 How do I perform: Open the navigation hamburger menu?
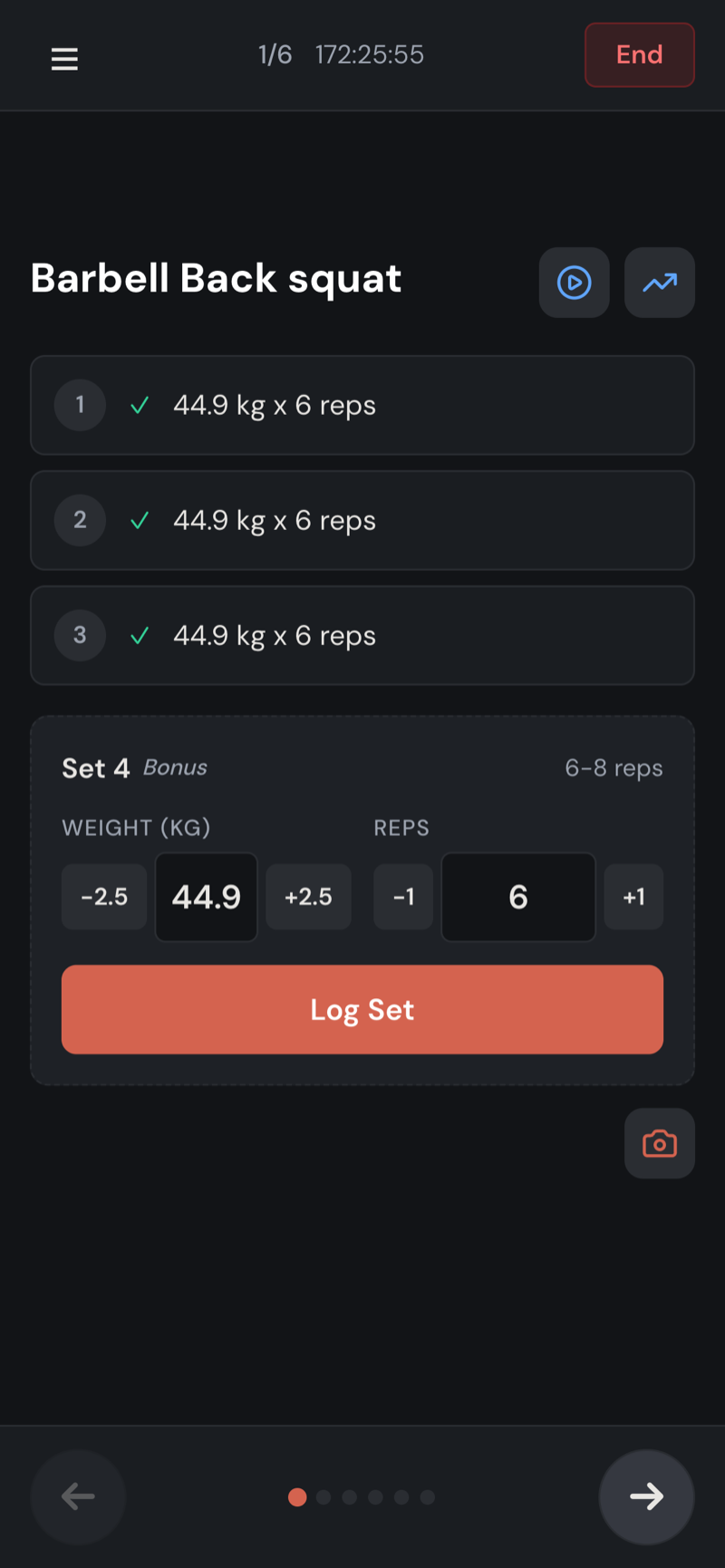pos(64,58)
